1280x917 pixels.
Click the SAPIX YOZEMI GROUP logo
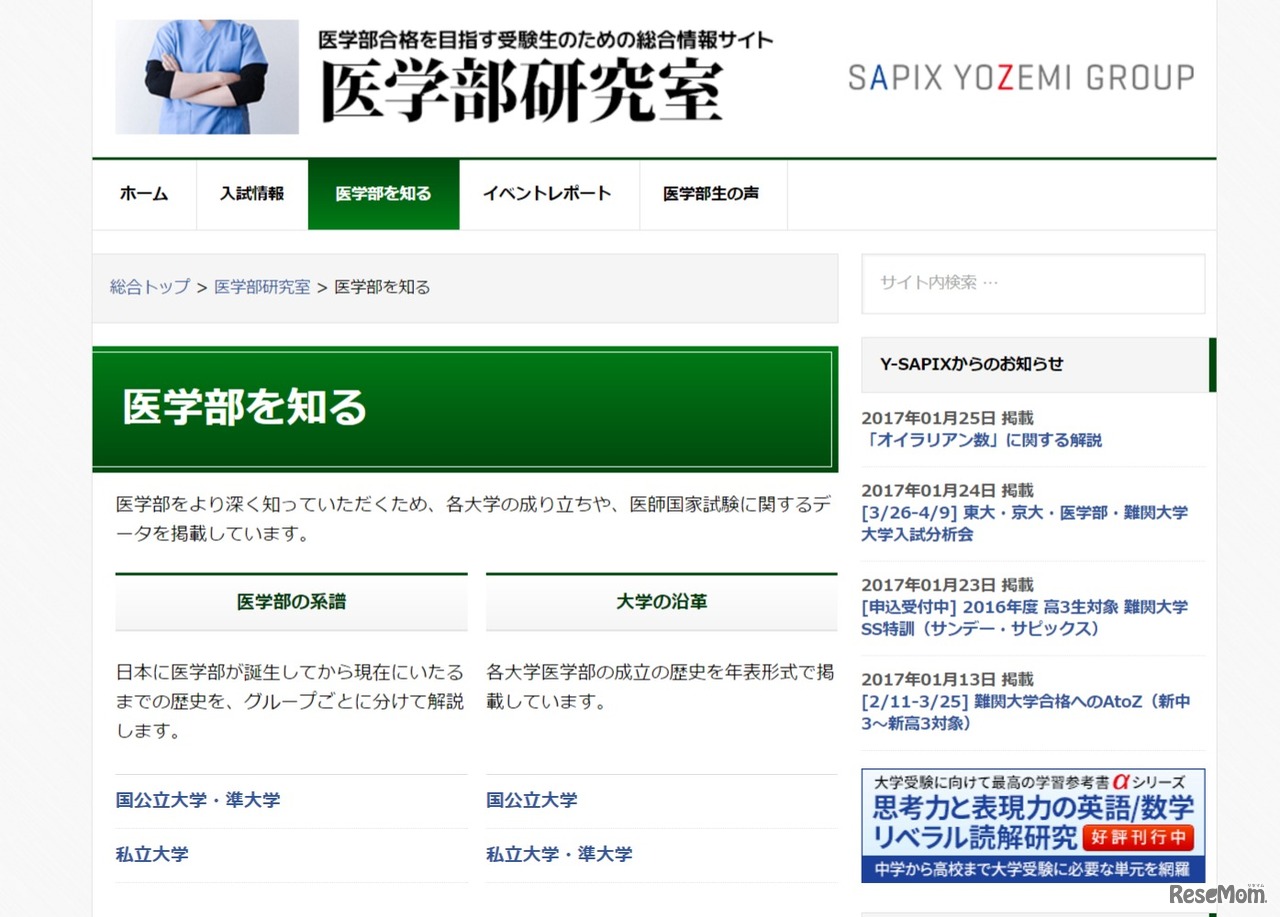(1021, 78)
